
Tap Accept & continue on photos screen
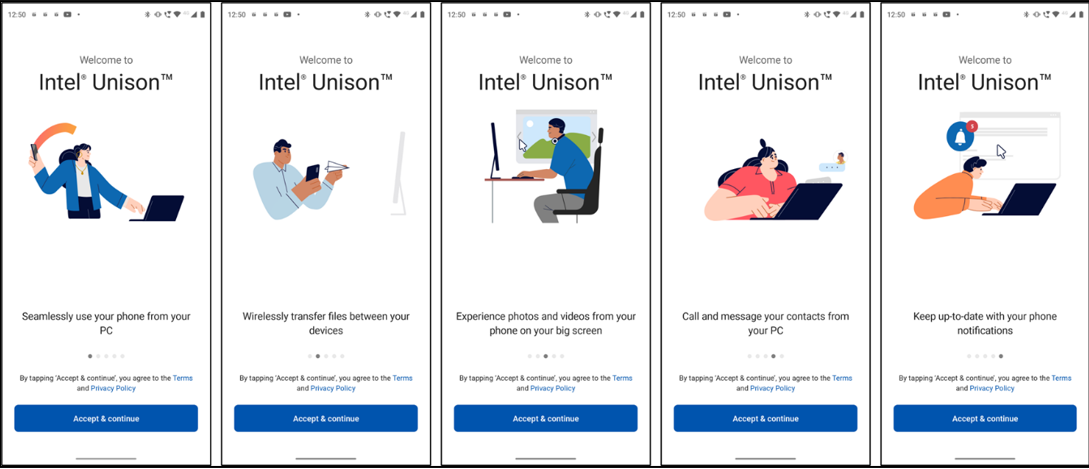click(x=546, y=418)
